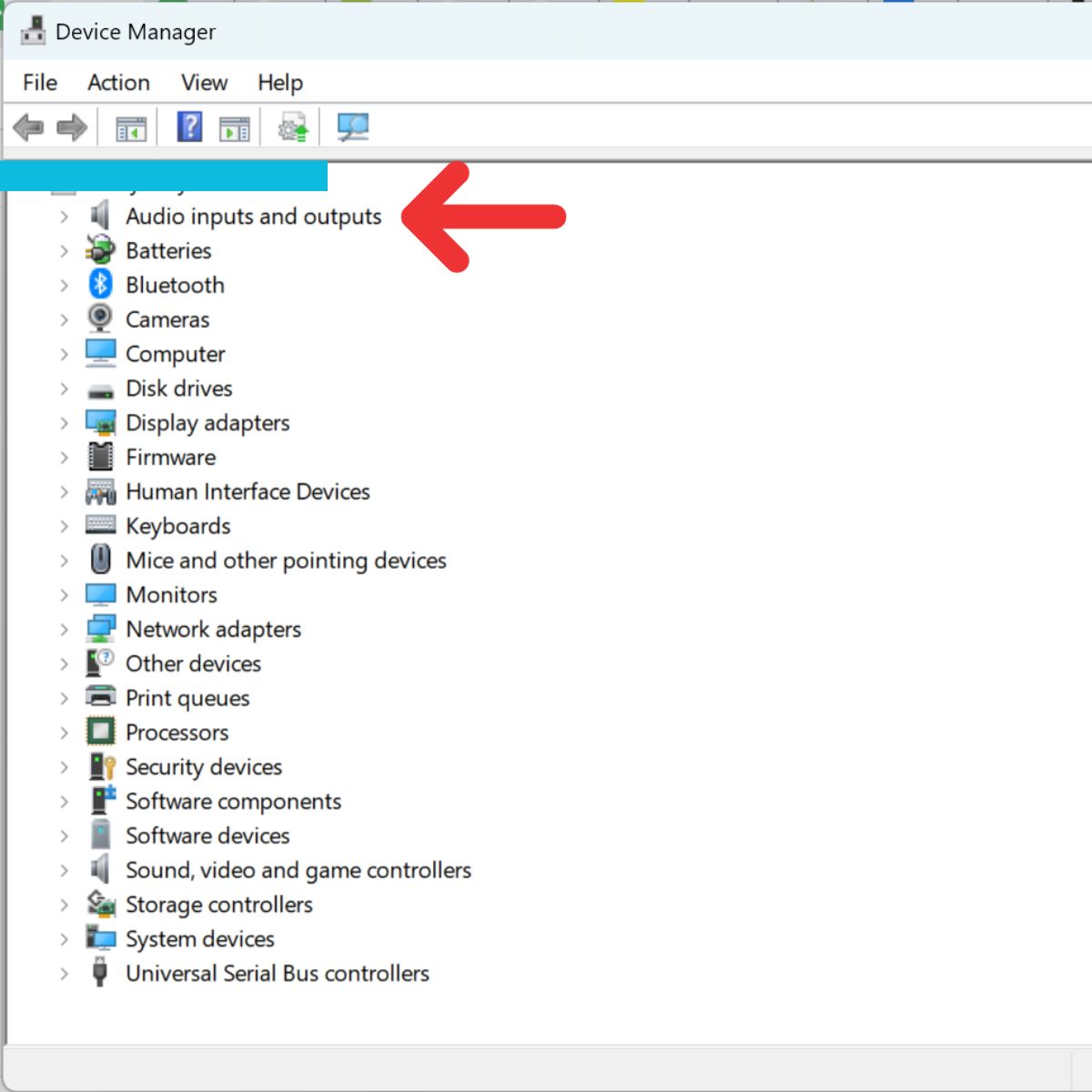The height and width of the screenshot is (1092, 1092).
Task: Open the File menu
Action: [39, 83]
